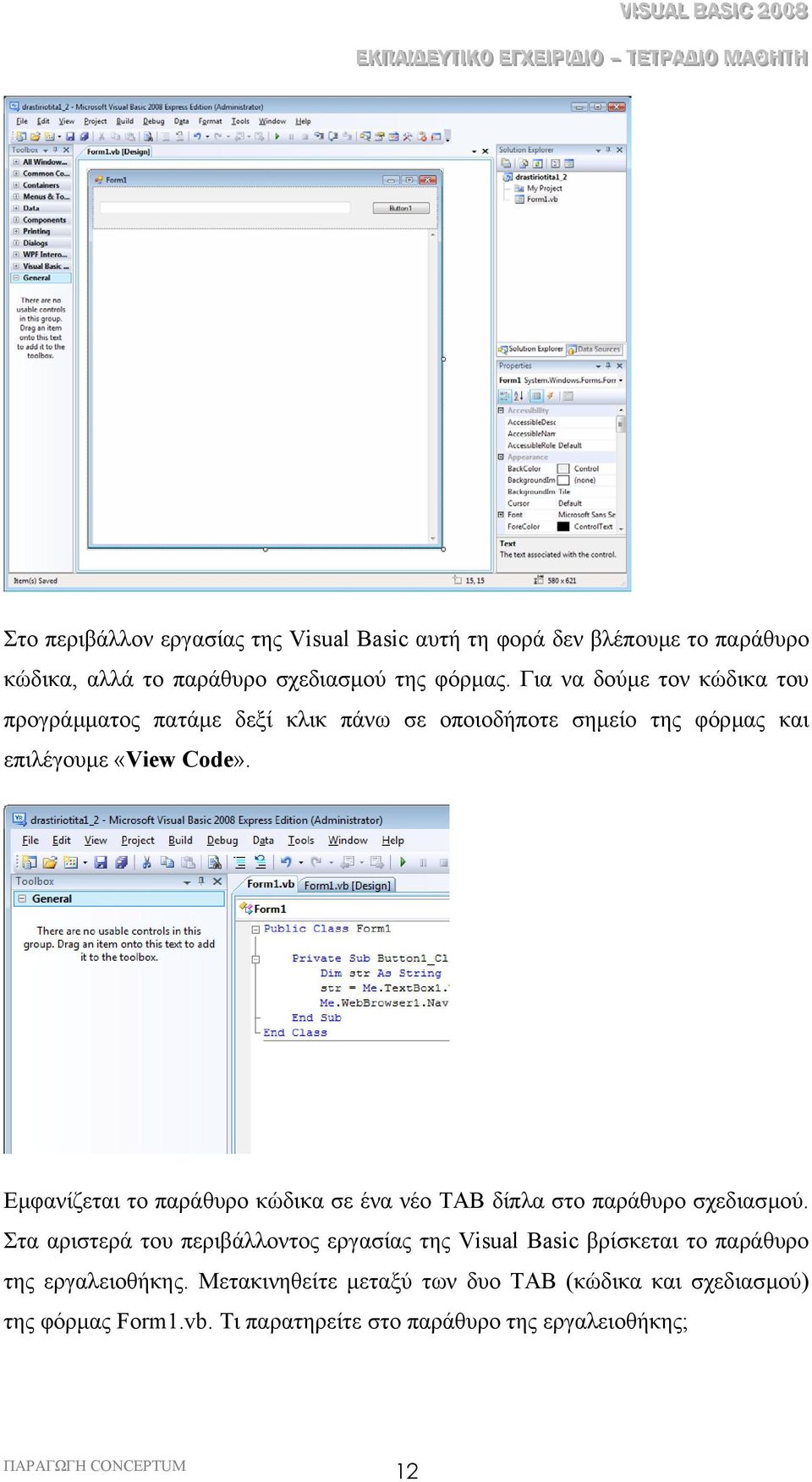Open Debug menu in lower window

[x=222, y=840]
